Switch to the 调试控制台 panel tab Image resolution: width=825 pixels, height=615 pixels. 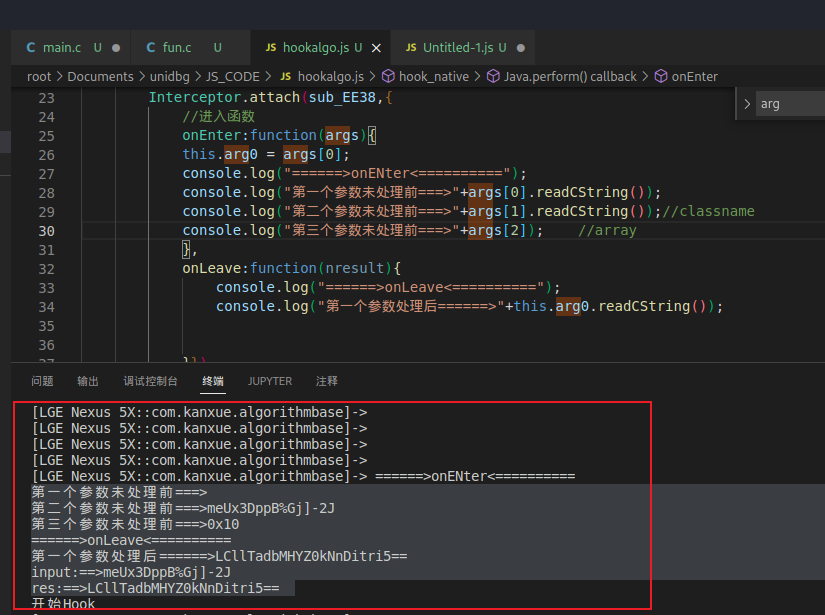[x=150, y=381]
